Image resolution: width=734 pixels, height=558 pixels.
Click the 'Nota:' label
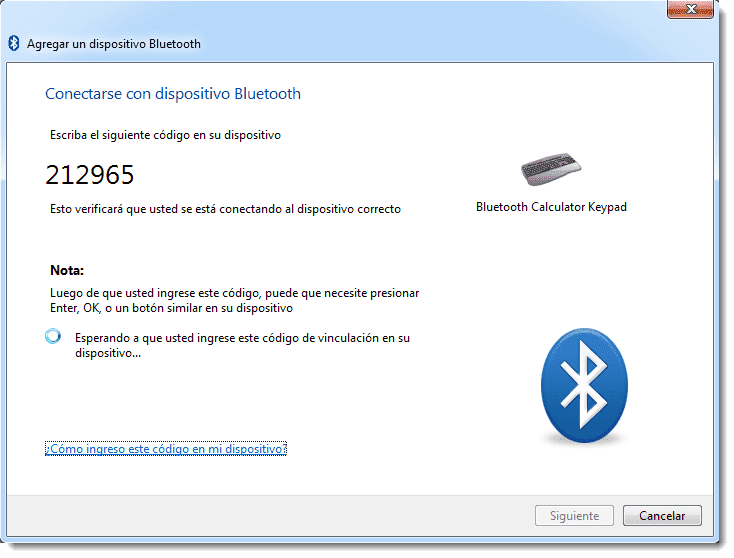click(67, 270)
